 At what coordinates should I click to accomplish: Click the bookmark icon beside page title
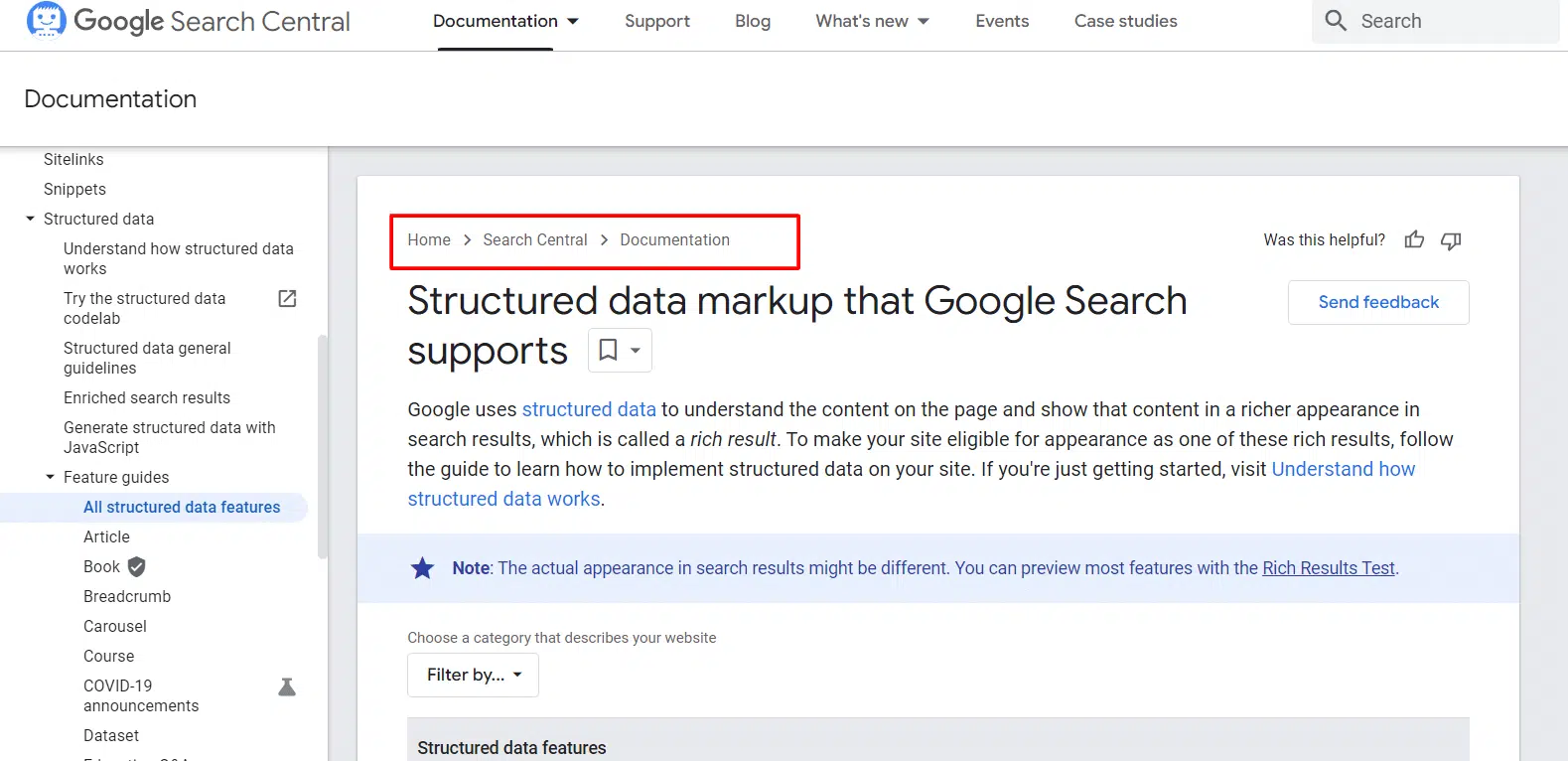coord(608,350)
